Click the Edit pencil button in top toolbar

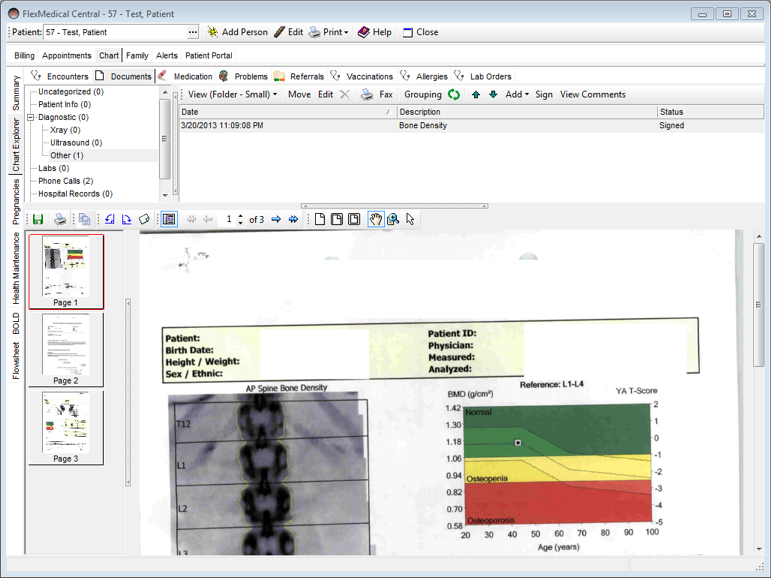(289, 32)
